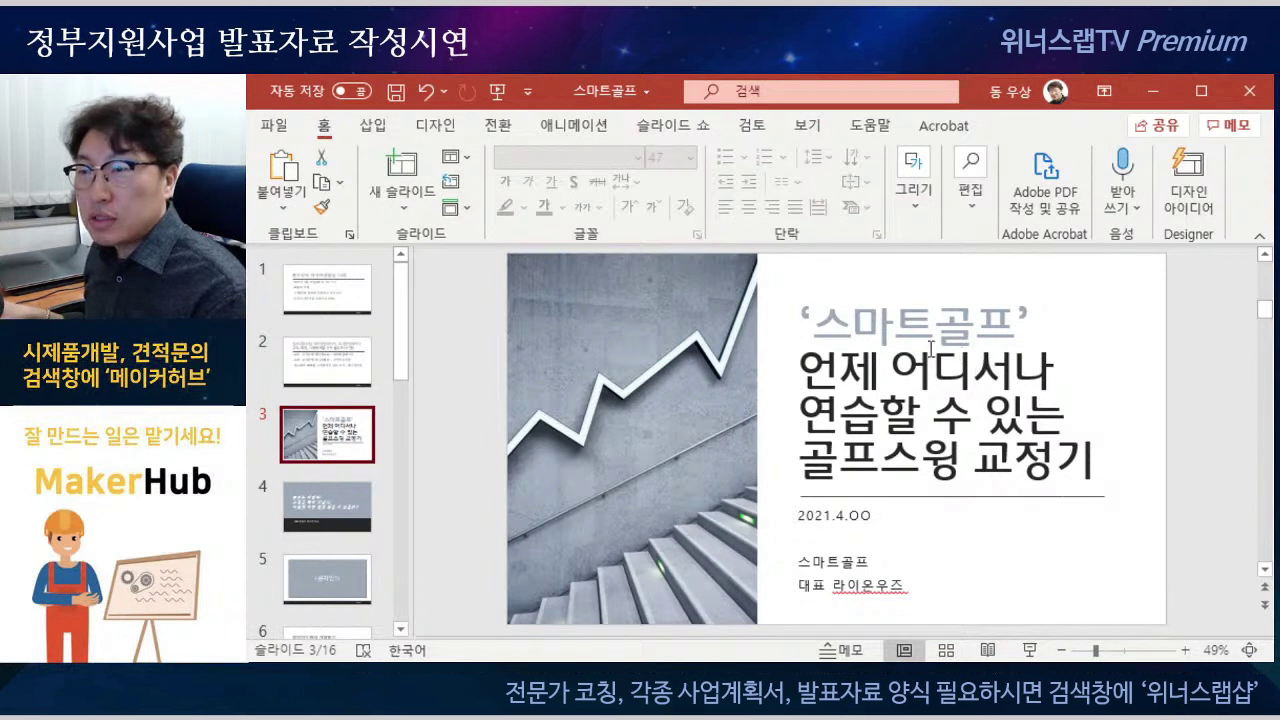1280x720 pixels.
Task: Start Slide Show from status bar icon
Action: click(x=1029, y=650)
